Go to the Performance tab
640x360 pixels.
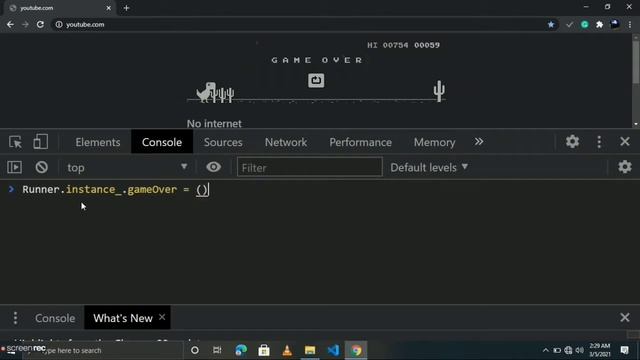[360, 142]
